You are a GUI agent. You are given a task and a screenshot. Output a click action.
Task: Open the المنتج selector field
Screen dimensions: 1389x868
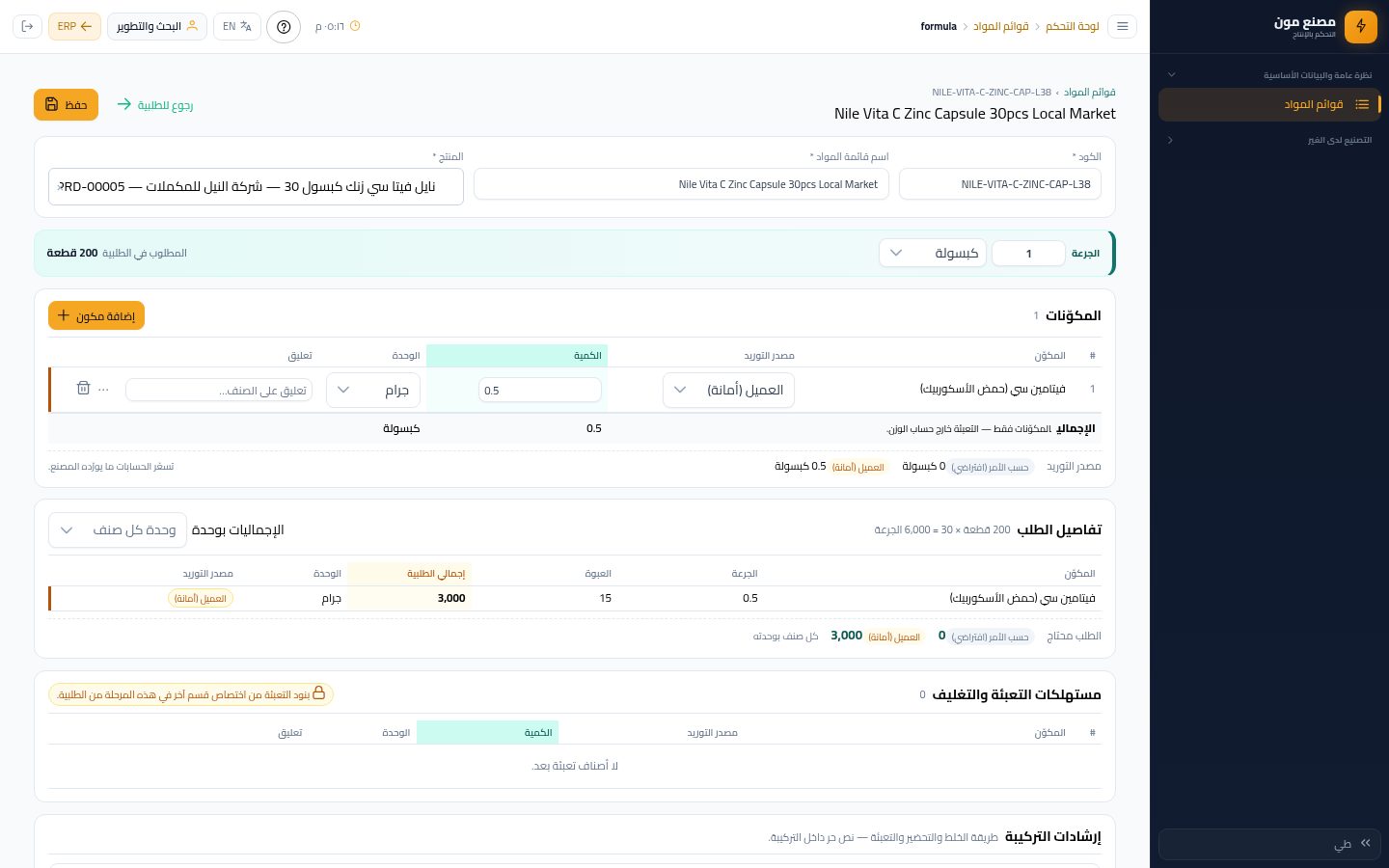[x=256, y=186]
